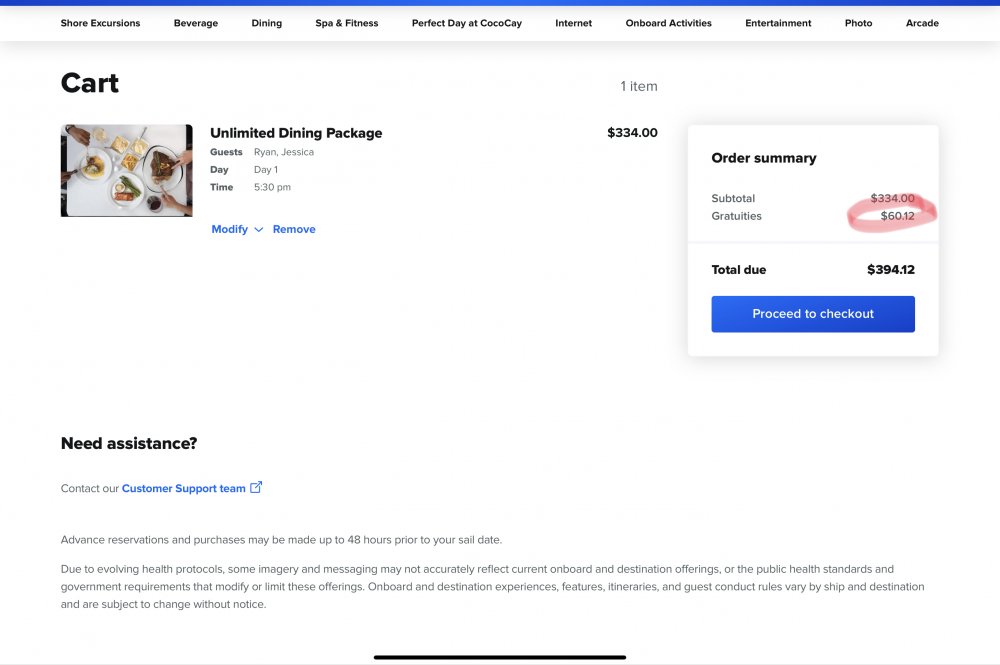Go to the Dining section
Viewport: 1000px width, 665px height.
click(267, 23)
